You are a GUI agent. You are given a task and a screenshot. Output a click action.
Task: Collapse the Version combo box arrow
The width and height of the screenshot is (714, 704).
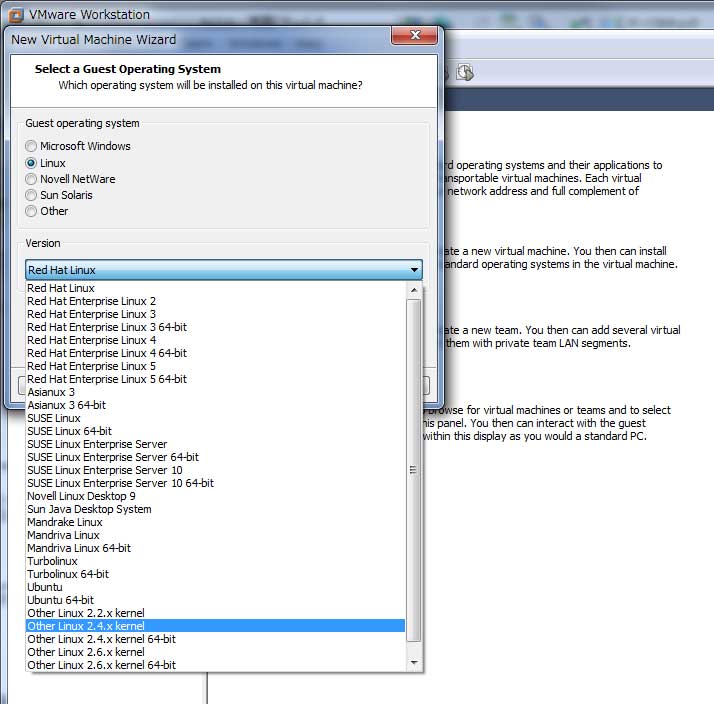(x=414, y=270)
